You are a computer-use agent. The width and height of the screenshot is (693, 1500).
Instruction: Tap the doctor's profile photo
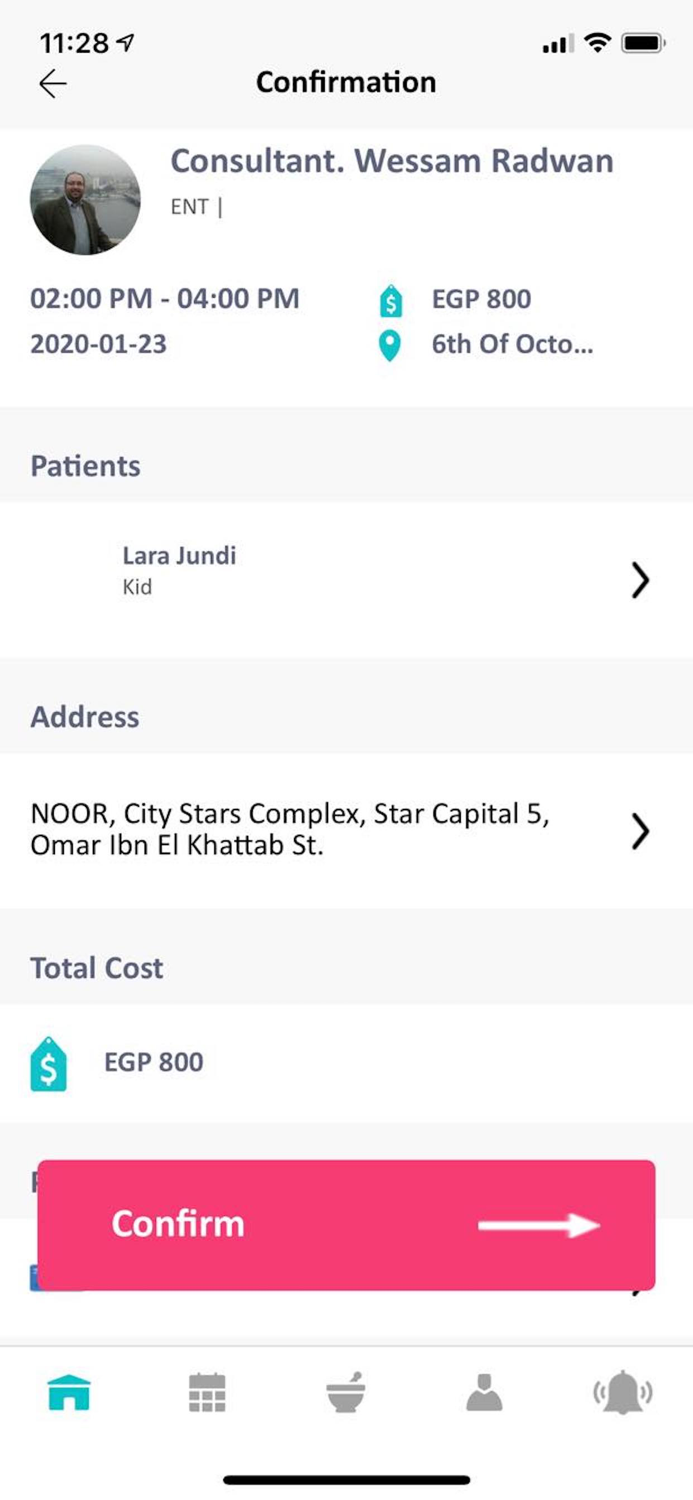(x=85, y=200)
